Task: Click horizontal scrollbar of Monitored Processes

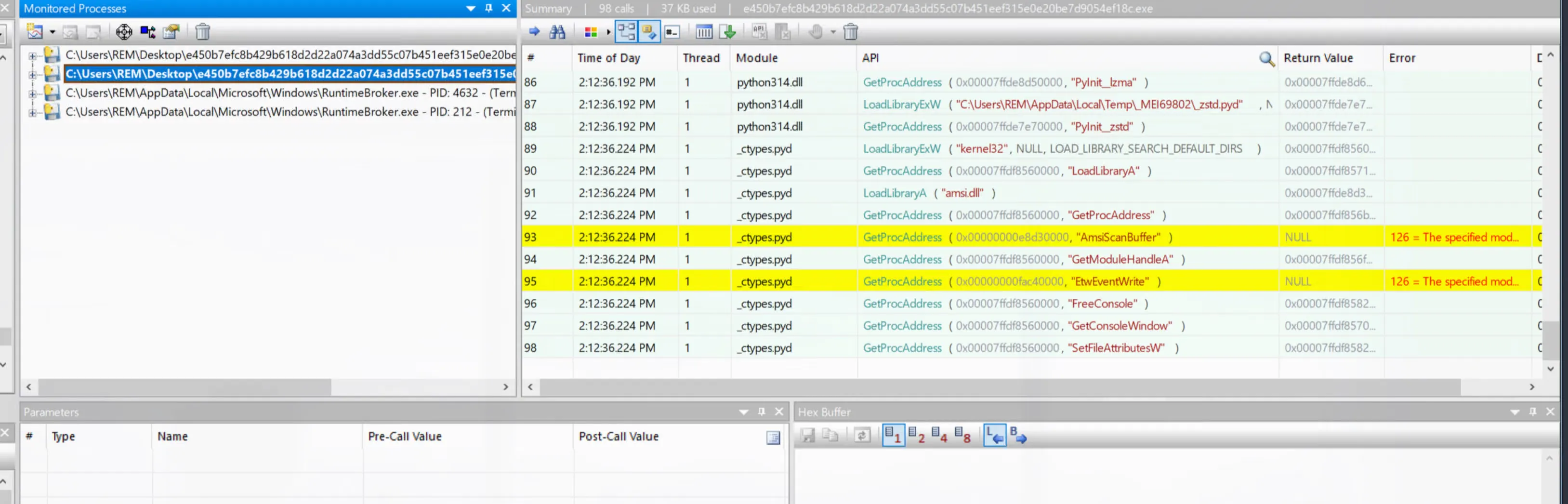Action: pos(184,387)
